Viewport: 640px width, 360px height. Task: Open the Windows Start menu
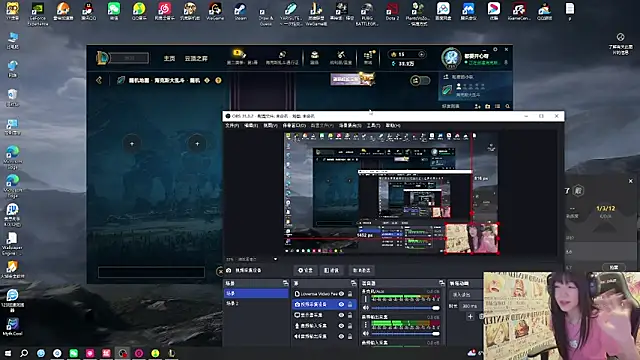pos(7,353)
